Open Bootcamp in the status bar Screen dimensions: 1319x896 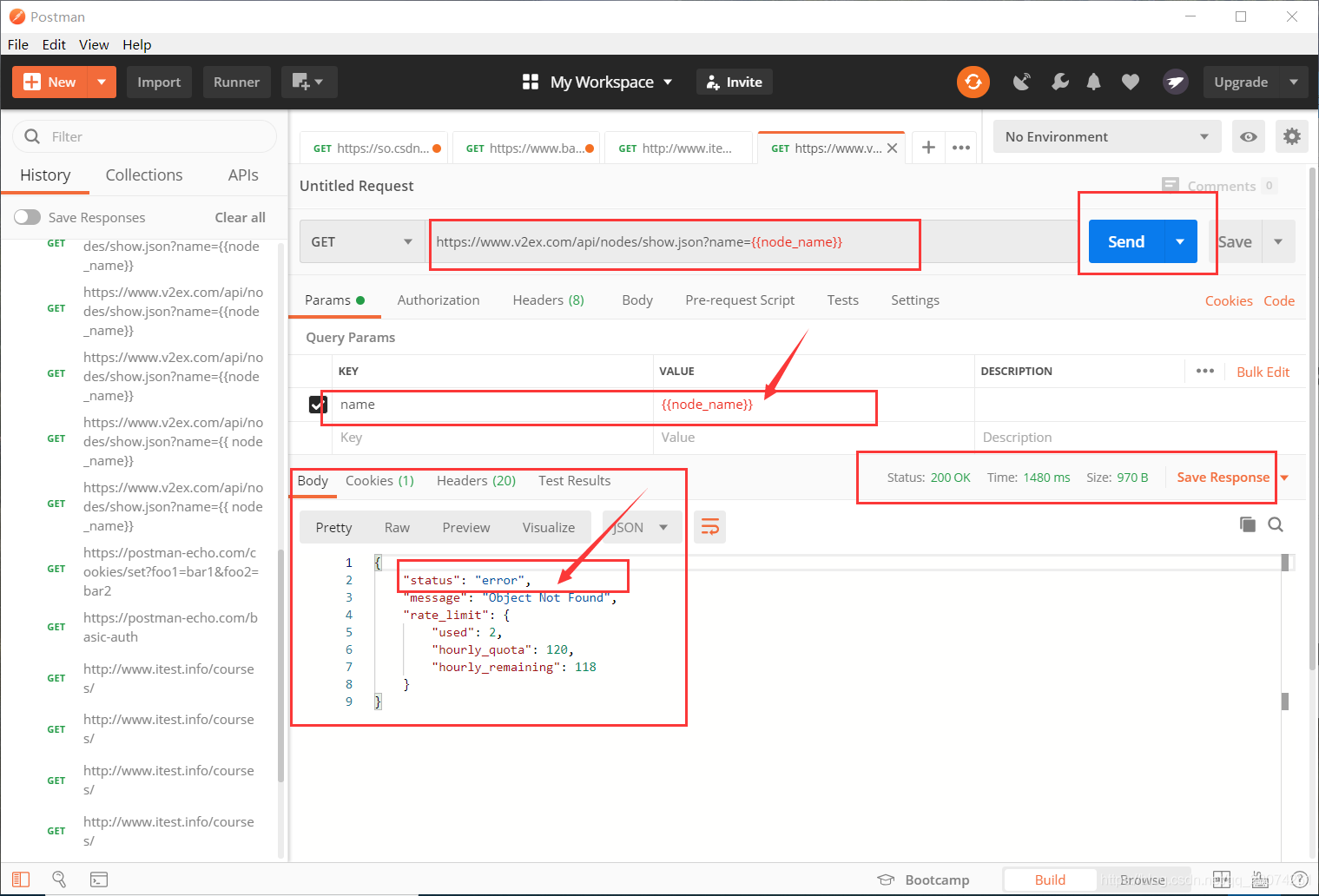pyautogui.click(x=924, y=880)
